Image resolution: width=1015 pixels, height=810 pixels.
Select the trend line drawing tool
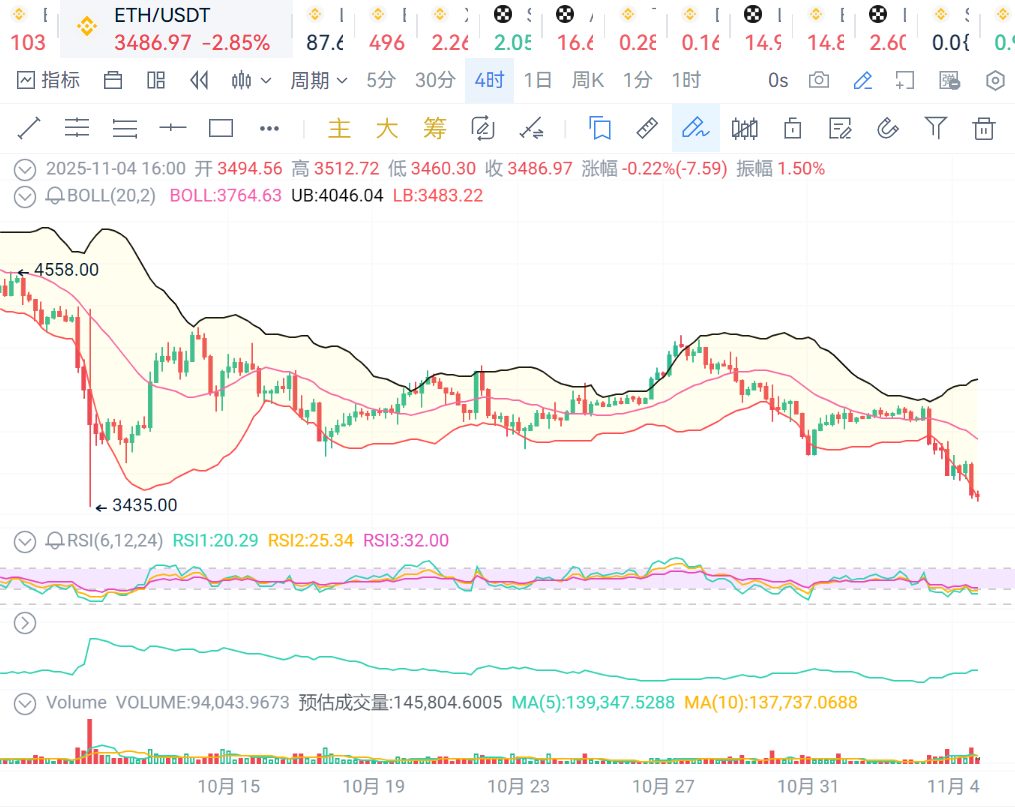coord(29,128)
